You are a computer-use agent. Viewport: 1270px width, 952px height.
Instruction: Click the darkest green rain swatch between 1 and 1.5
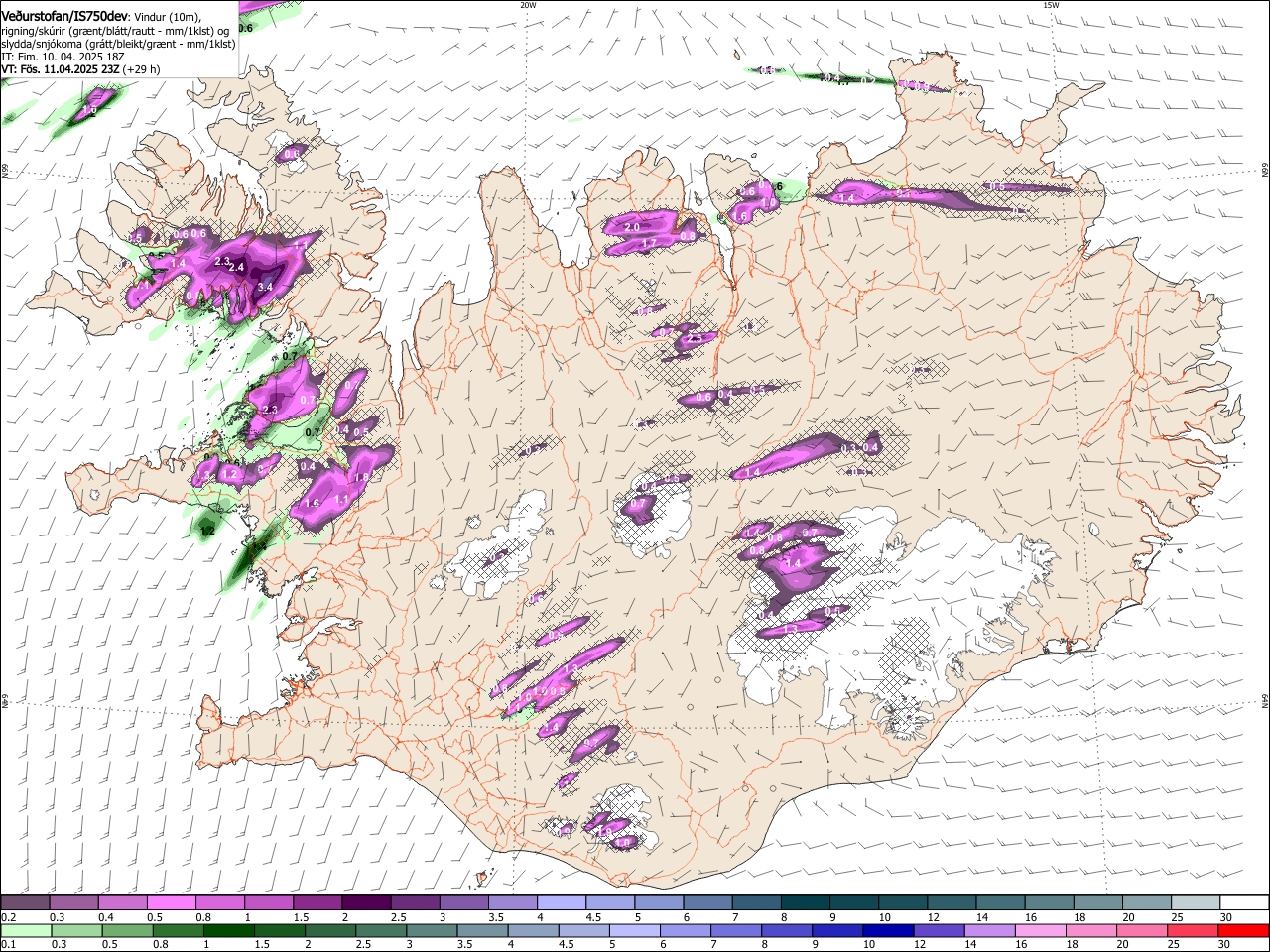pos(228,931)
